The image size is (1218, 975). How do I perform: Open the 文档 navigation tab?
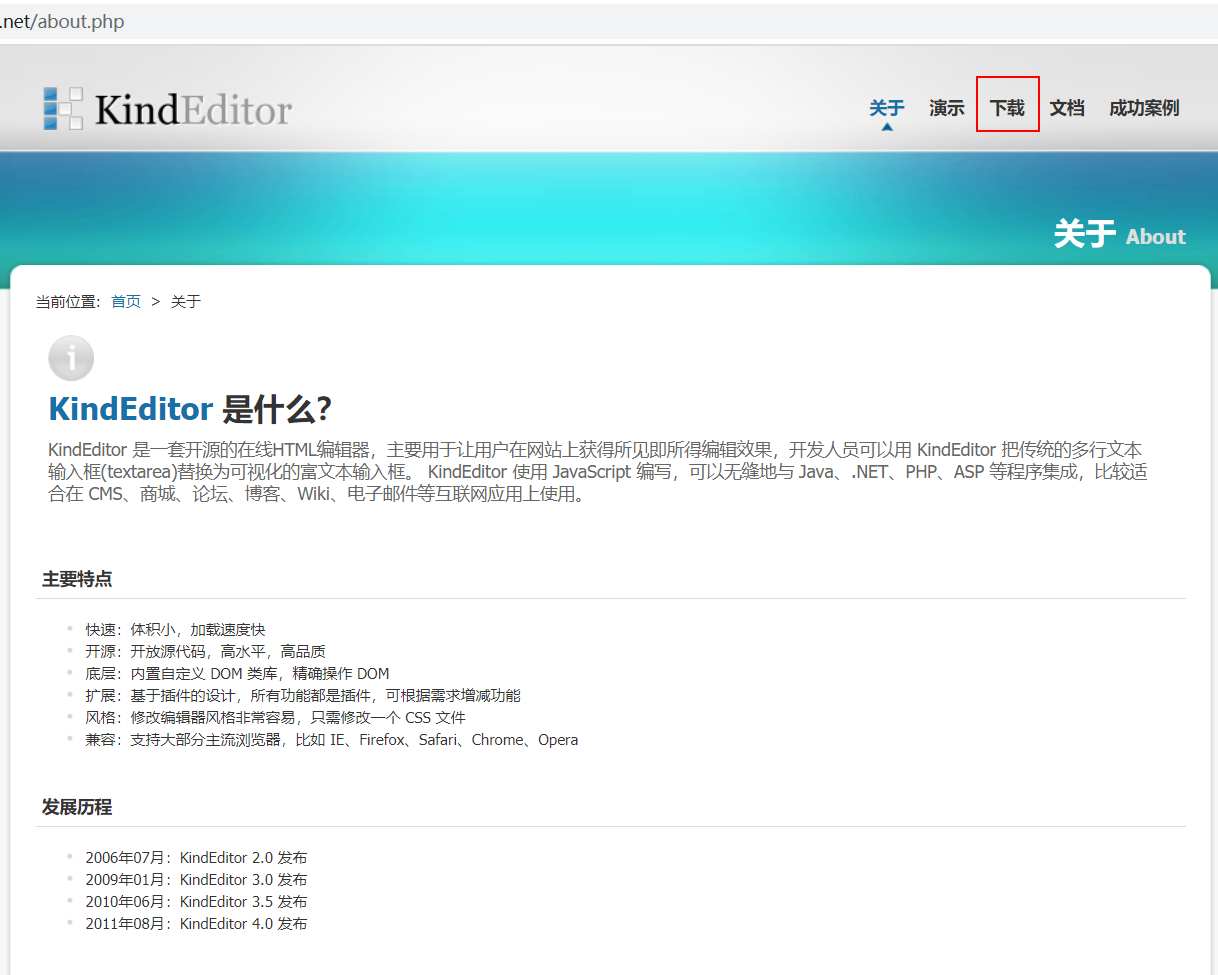[x=1067, y=108]
